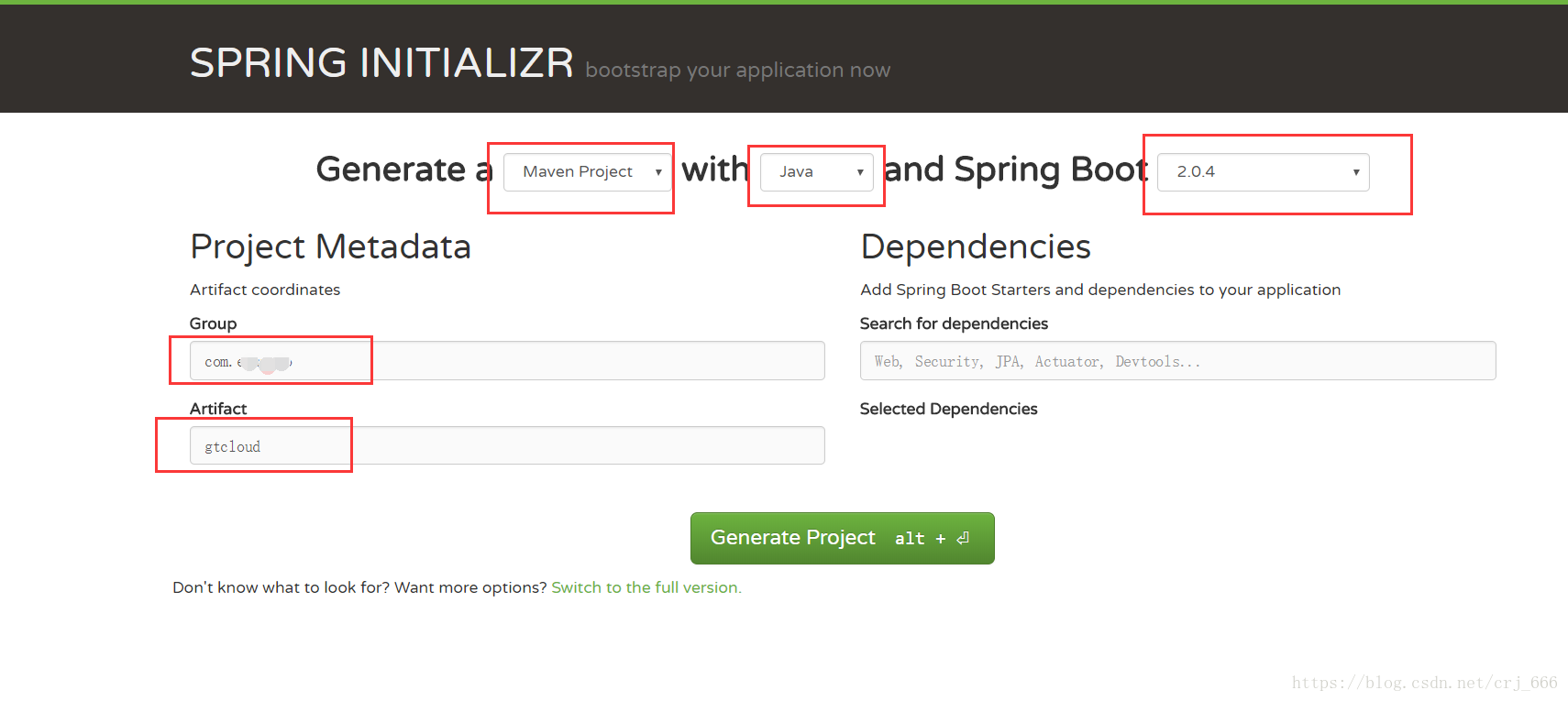1568x701 pixels.
Task: Click the Project Metadata heading
Action: click(330, 246)
